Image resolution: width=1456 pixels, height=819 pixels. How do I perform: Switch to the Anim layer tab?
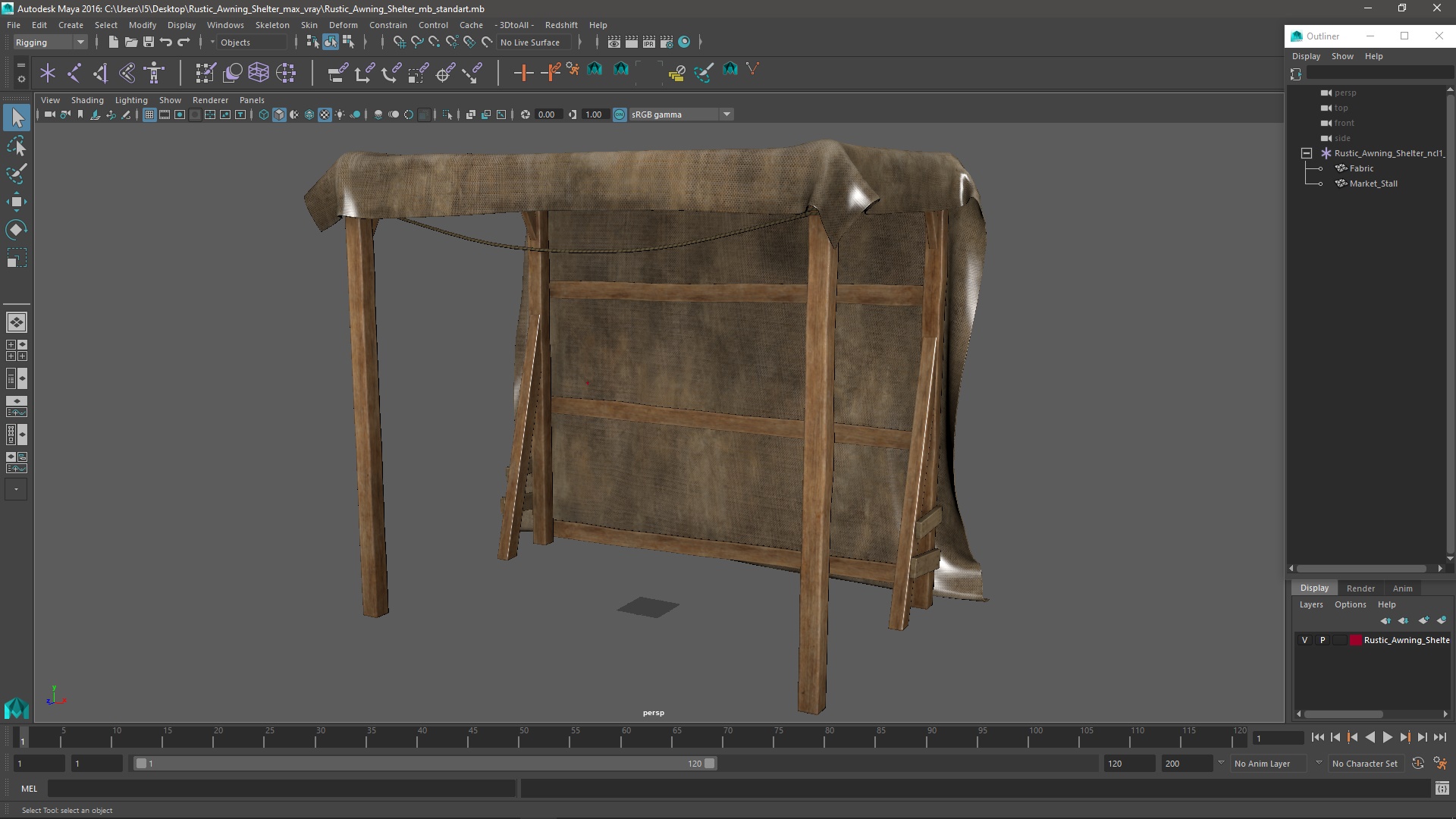pos(1402,588)
